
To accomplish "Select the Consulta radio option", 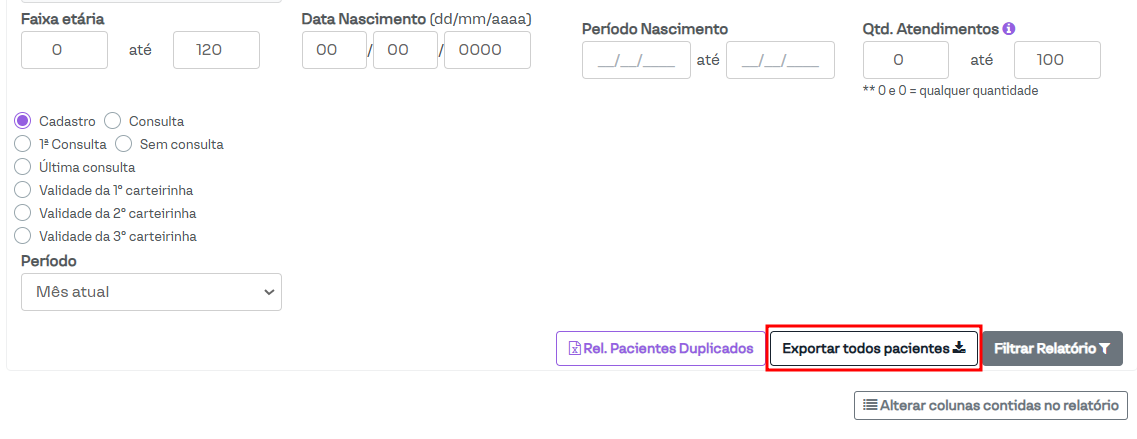I will coord(113,121).
